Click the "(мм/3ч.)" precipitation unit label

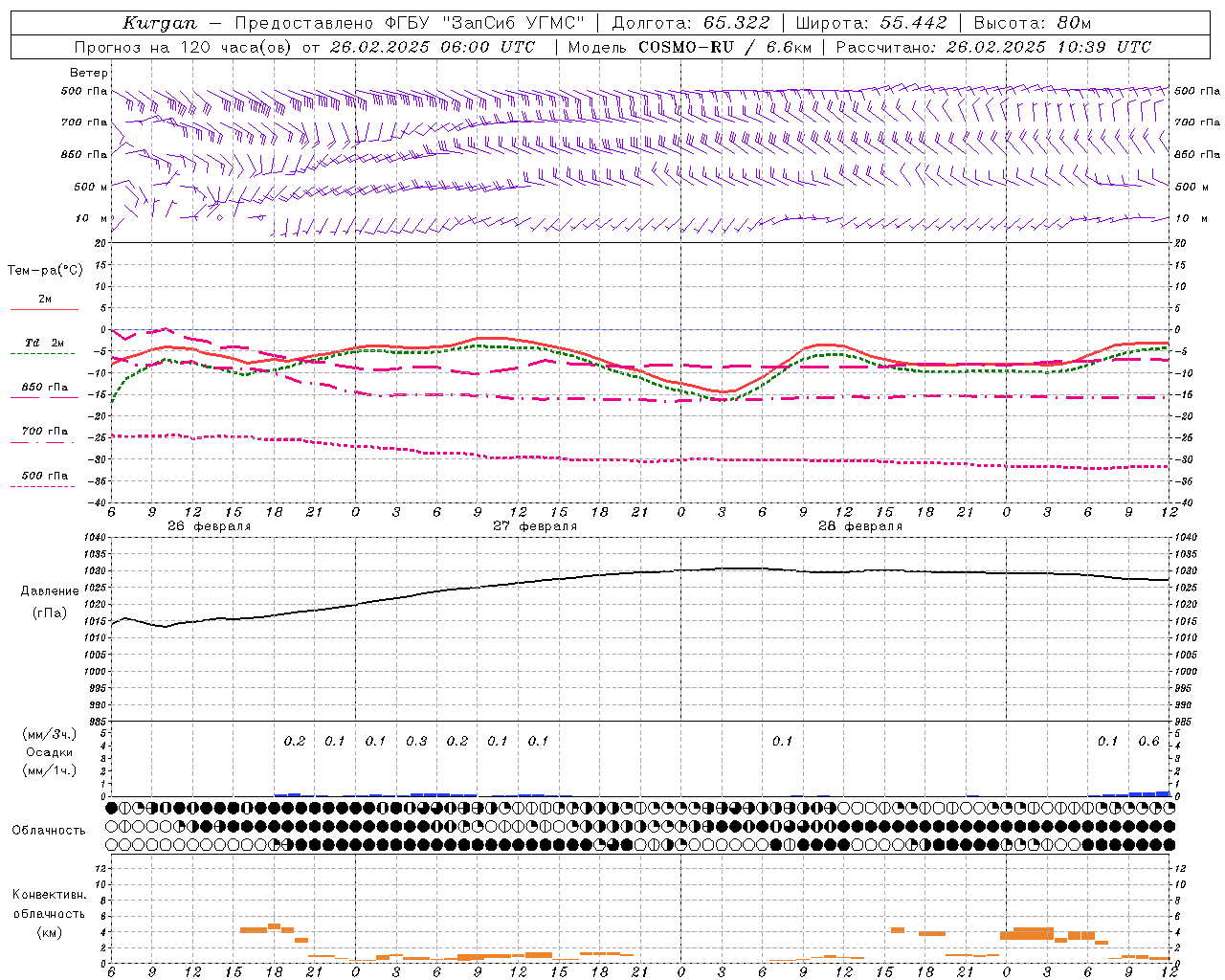pyautogui.click(x=50, y=734)
